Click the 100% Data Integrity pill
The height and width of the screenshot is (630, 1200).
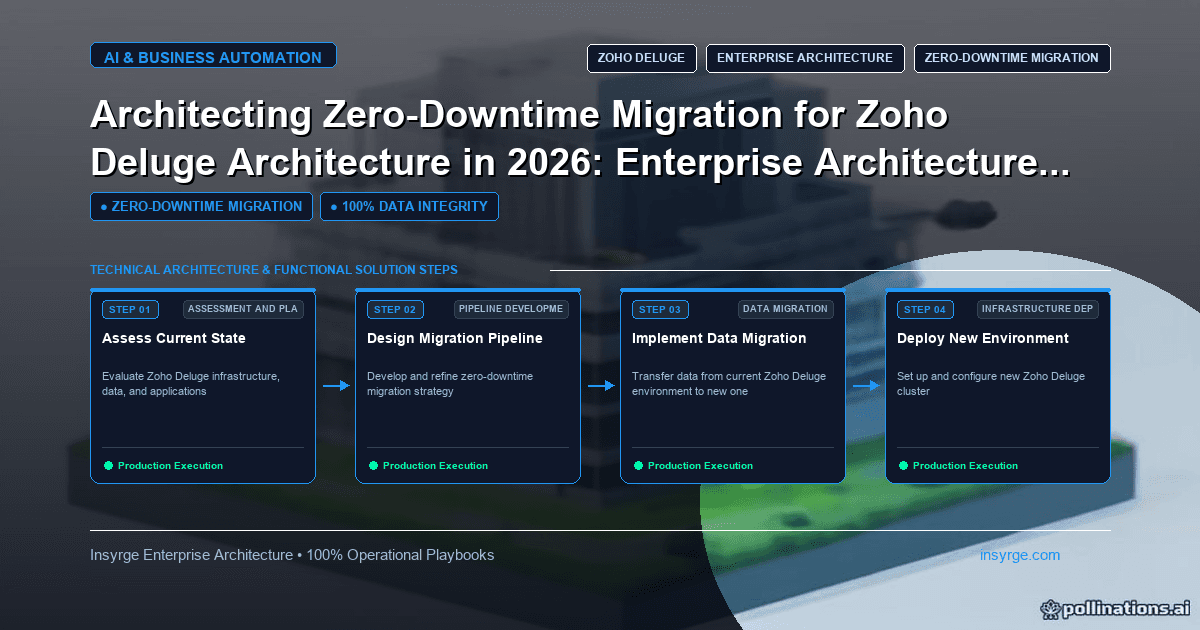point(409,207)
